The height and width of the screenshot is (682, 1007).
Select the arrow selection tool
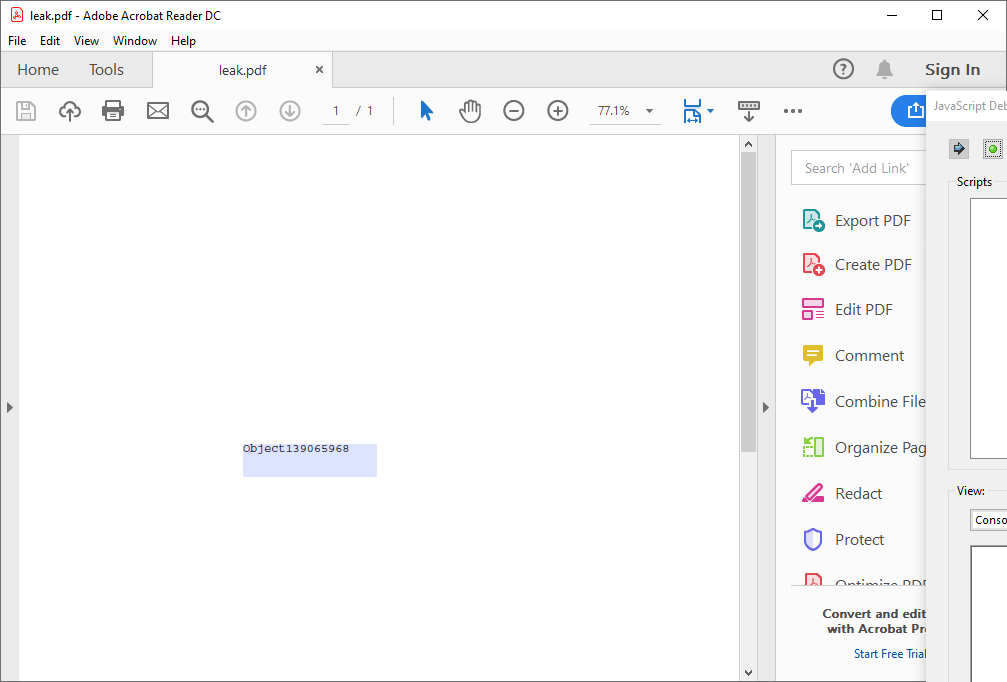point(426,111)
